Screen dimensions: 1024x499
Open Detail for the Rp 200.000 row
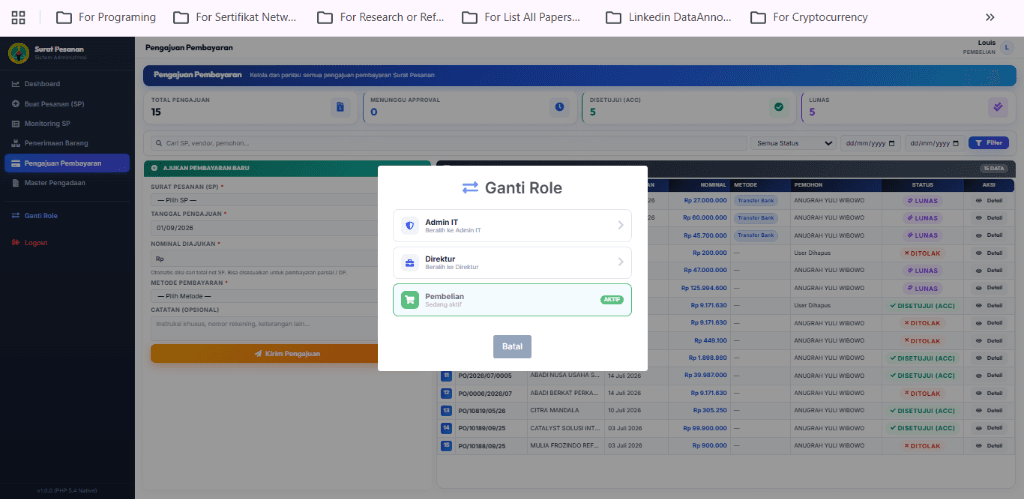point(989,253)
